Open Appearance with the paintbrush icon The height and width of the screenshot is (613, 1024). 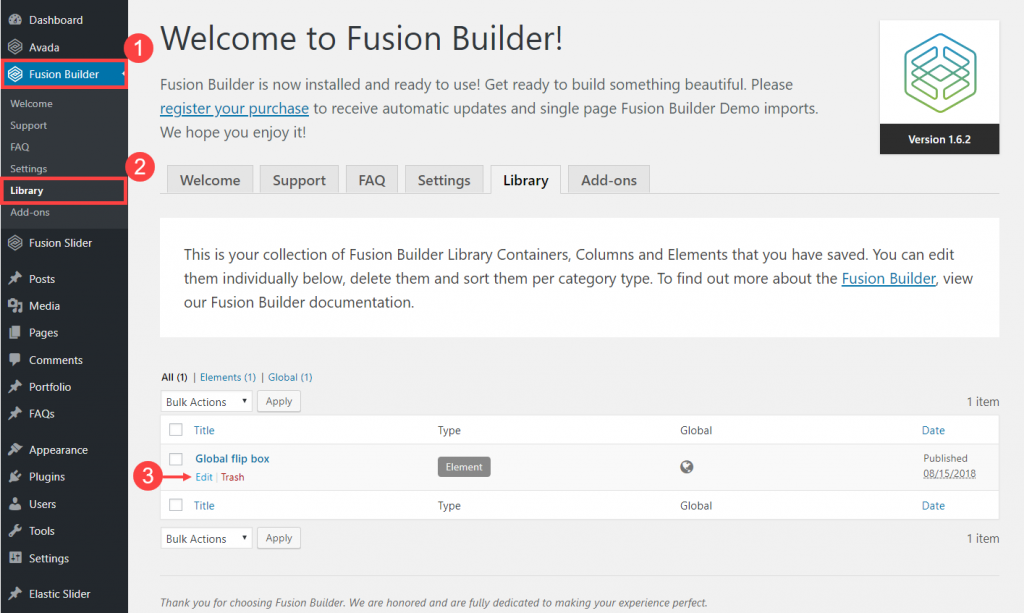15,450
